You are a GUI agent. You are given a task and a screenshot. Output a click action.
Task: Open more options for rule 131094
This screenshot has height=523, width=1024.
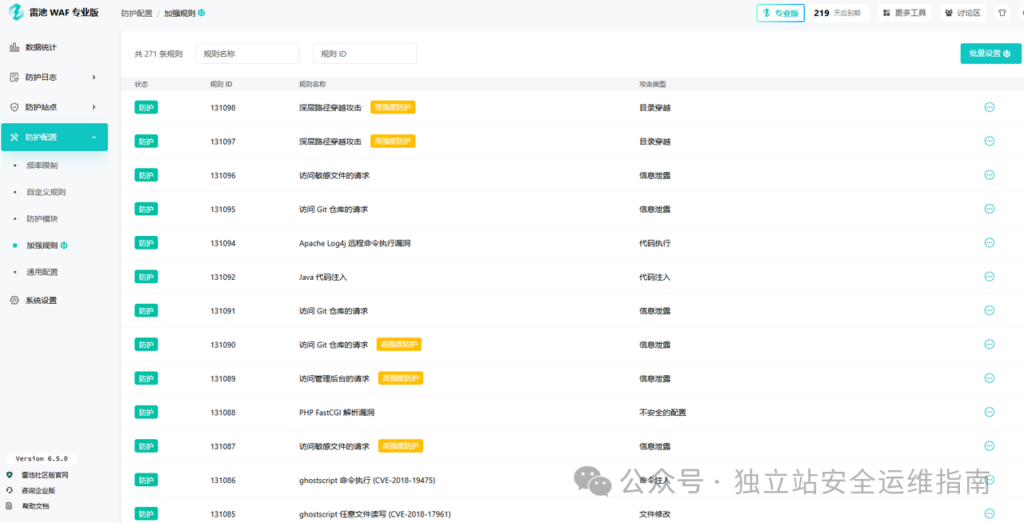coord(989,243)
